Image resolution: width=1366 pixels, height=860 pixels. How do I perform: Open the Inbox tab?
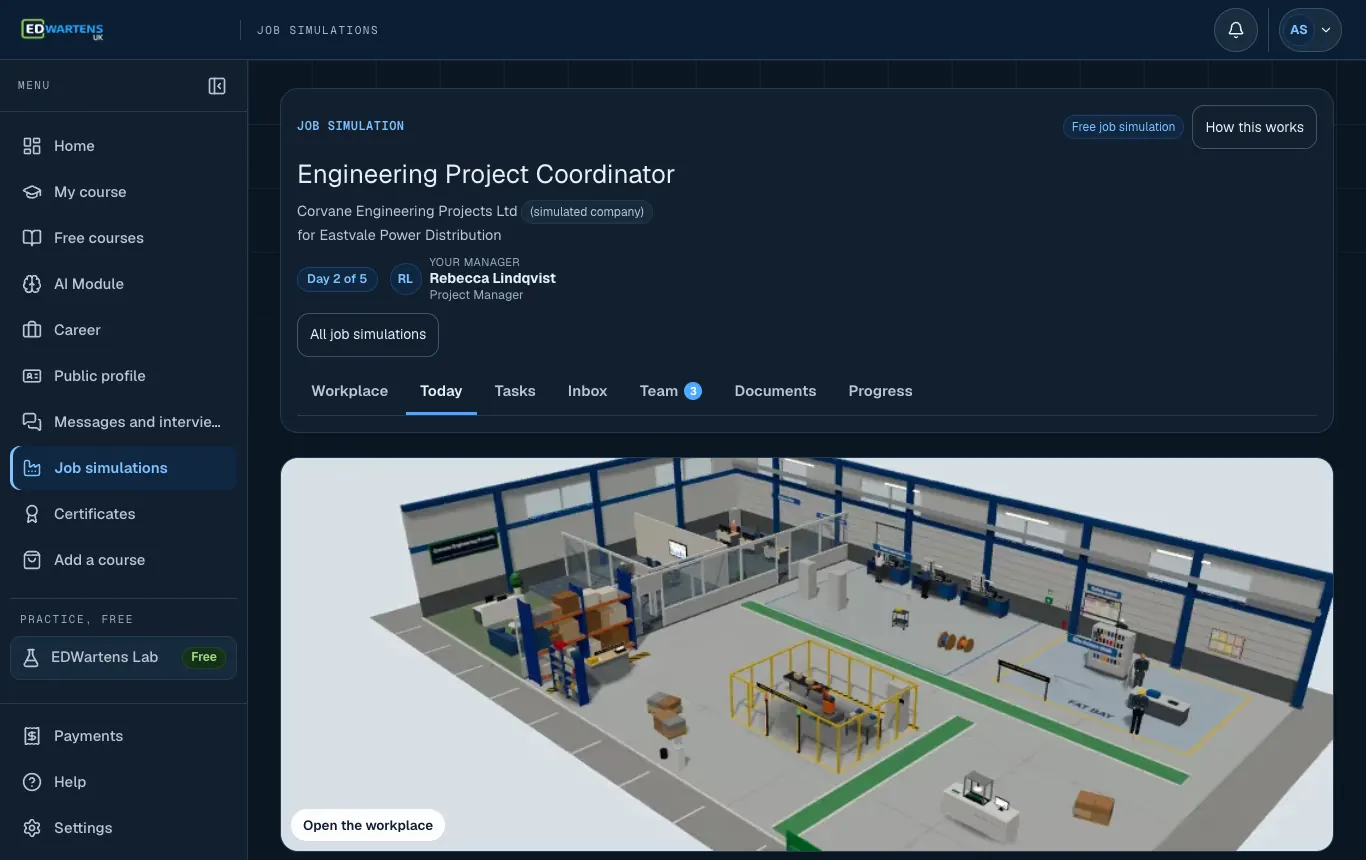(588, 391)
